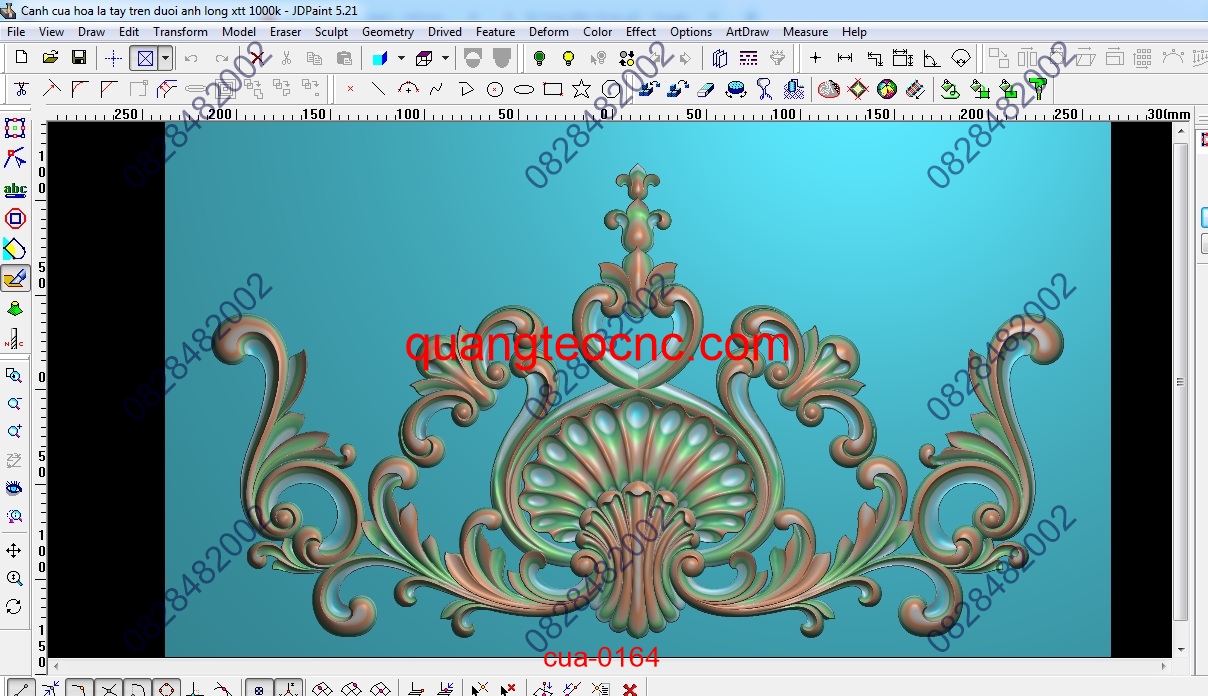Open the Sculpt menu
The height and width of the screenshot is (696, 1208).
point(331,32)
